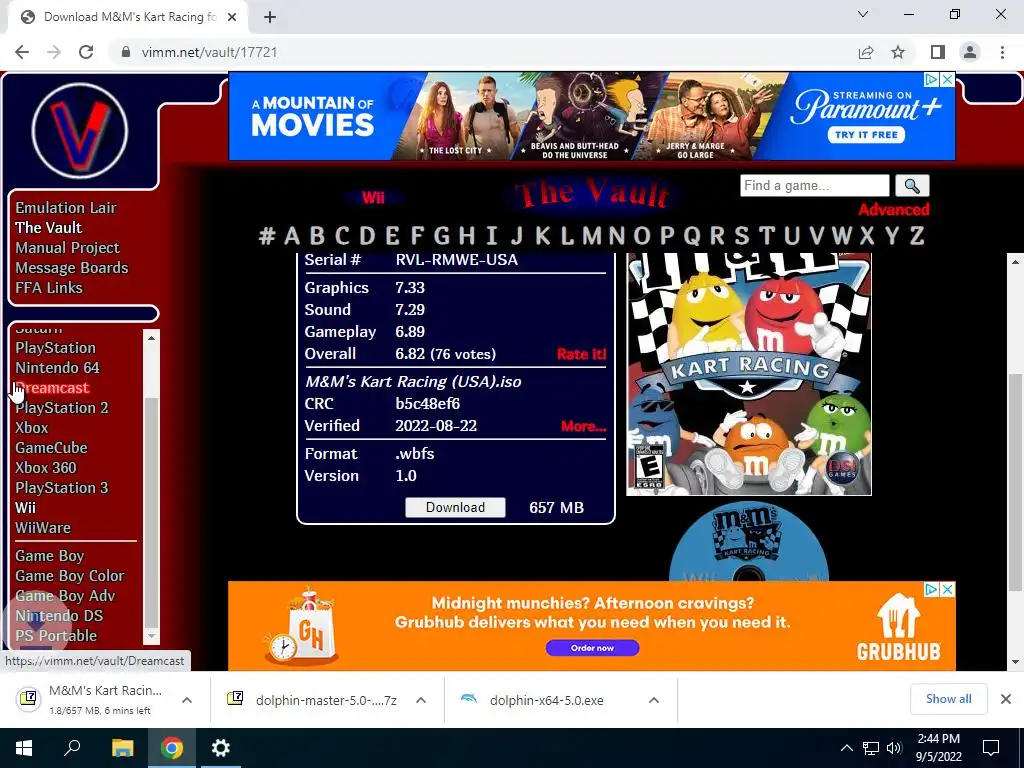1024x768 pixels.
Task: Open the volume control
Action: coord(894,748)
